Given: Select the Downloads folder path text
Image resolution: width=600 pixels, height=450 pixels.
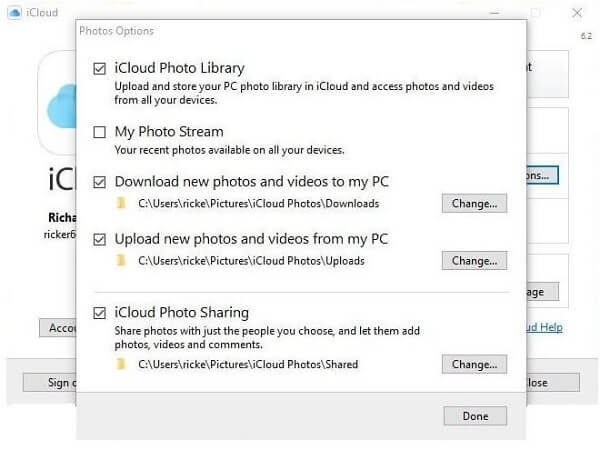Looking at the screenshot, I should [x=259, y=203].
